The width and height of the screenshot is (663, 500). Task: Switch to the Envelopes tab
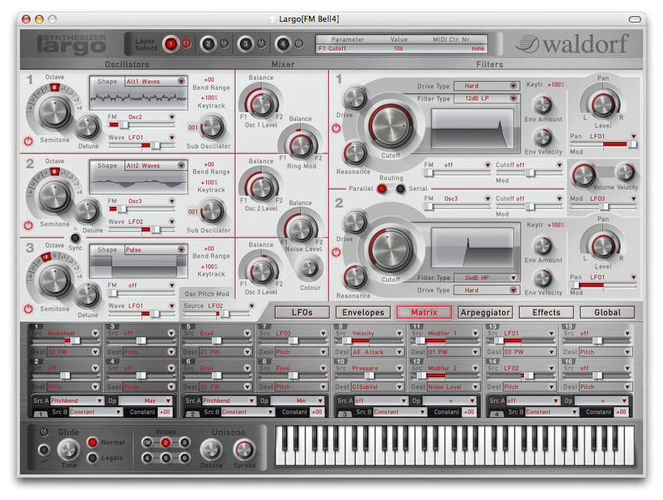[x=363, y=312]
